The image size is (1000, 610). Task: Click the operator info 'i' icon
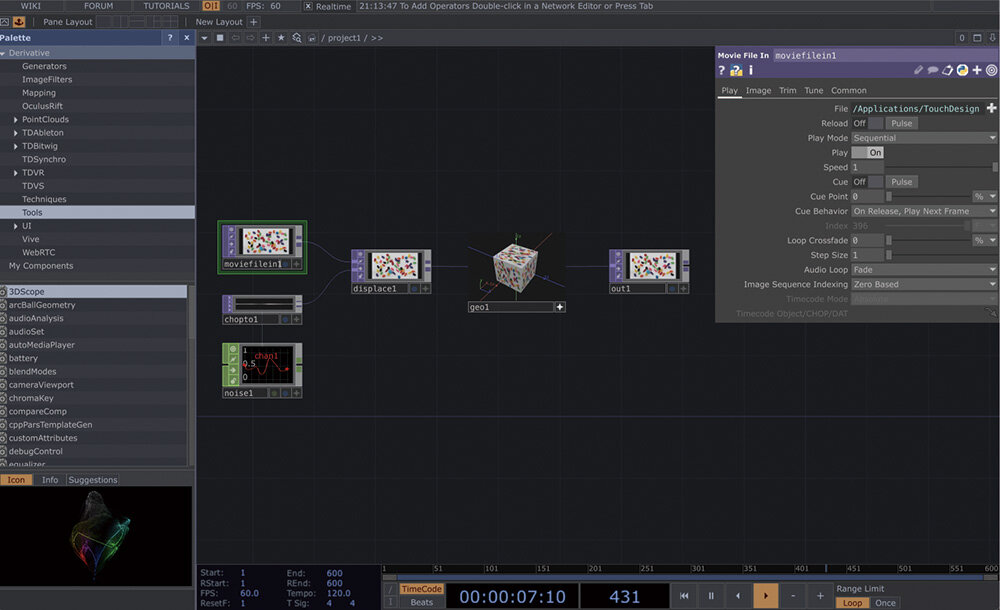click(x=751, y=71)
